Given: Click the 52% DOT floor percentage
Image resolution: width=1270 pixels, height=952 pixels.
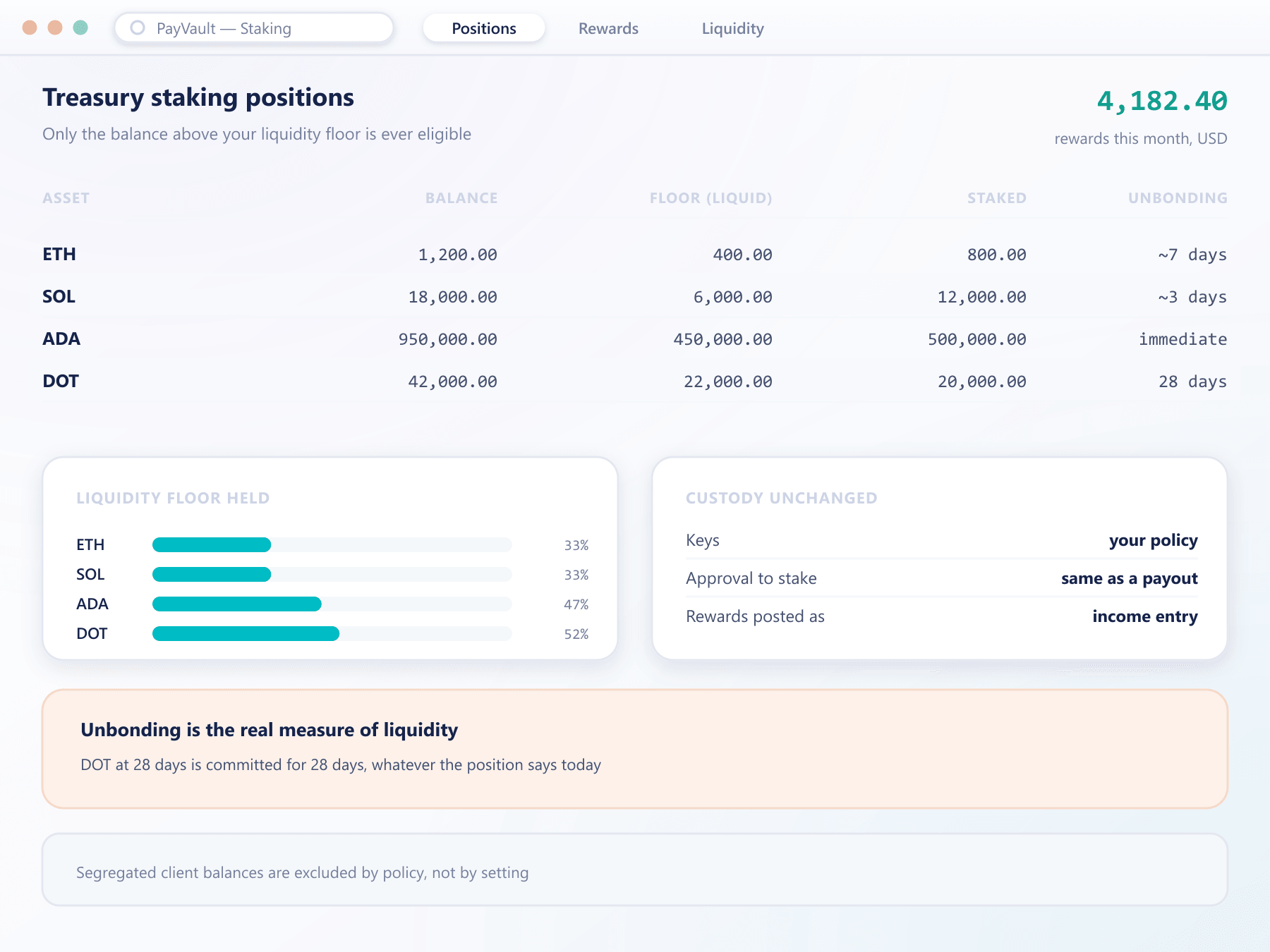Looking at the screenshot, I should [x=576, y=634].
